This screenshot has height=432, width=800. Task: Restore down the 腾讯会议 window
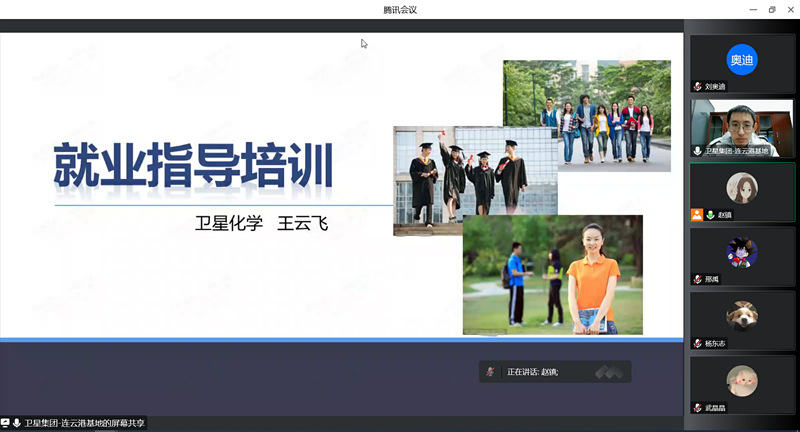point(771,9)
